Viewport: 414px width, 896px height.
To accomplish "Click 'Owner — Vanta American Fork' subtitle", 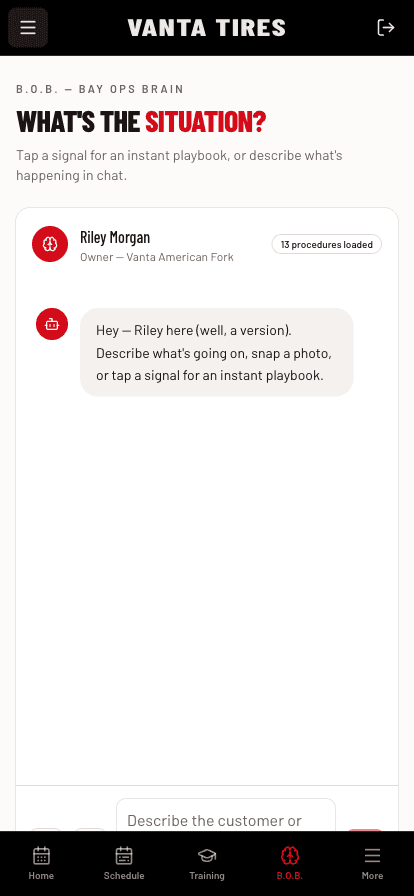I will click(157, 257).
